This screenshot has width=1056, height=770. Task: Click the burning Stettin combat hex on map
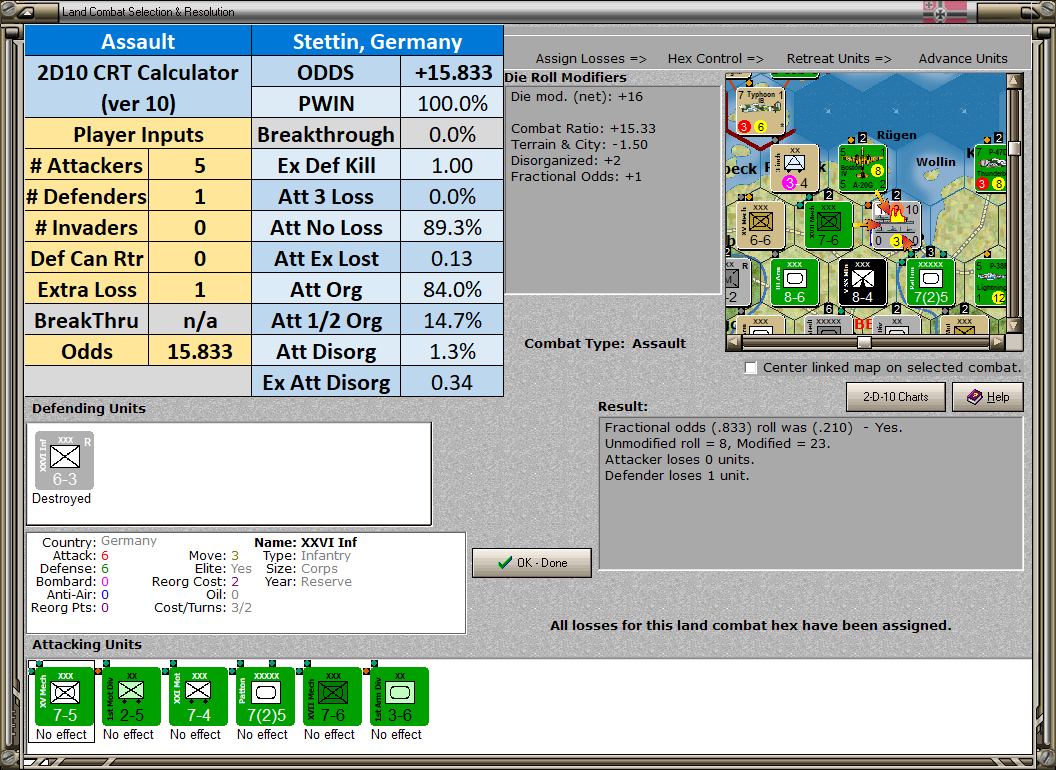coord(896,225)
